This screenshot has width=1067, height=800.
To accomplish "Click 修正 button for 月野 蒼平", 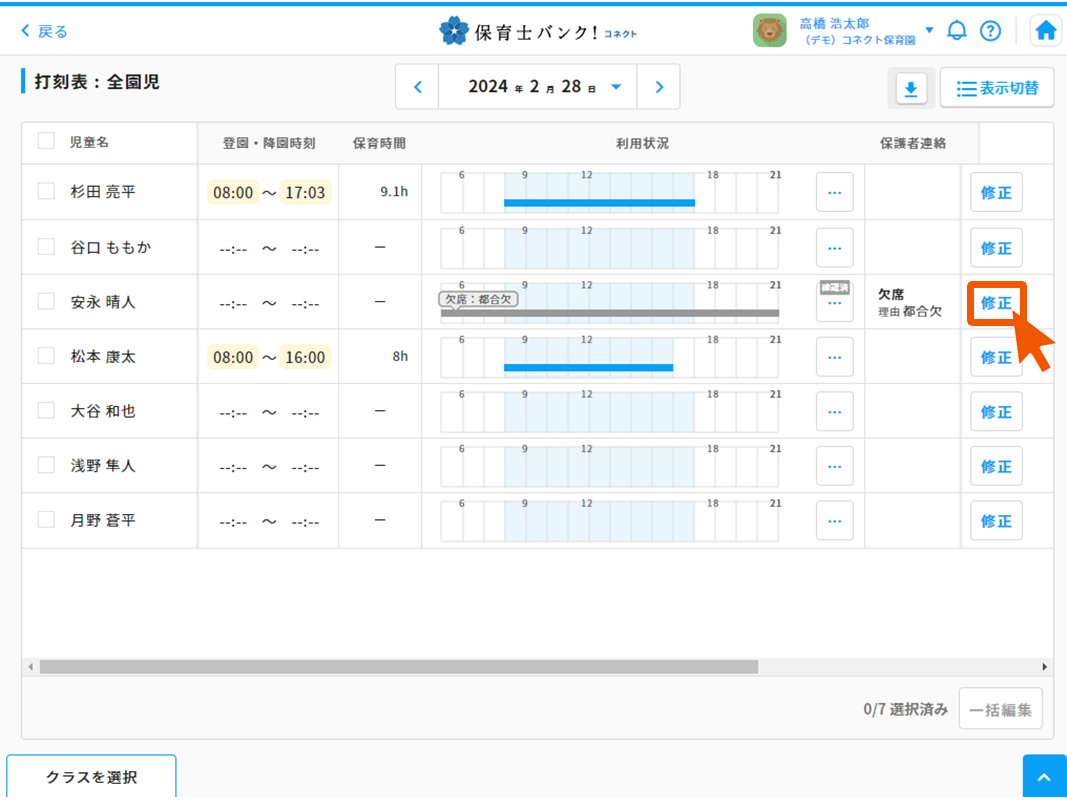I will [996, 521].
